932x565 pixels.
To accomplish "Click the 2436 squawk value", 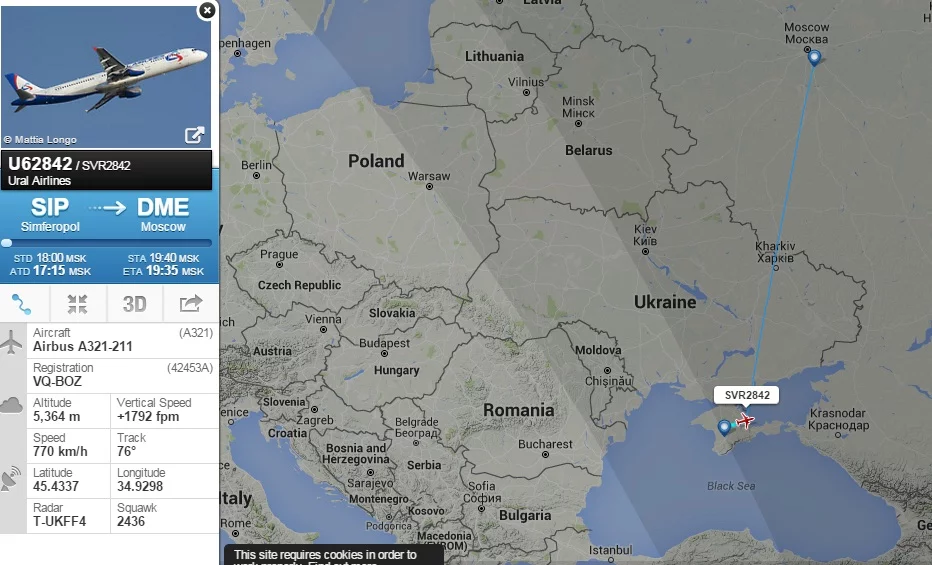I will 131,522.
